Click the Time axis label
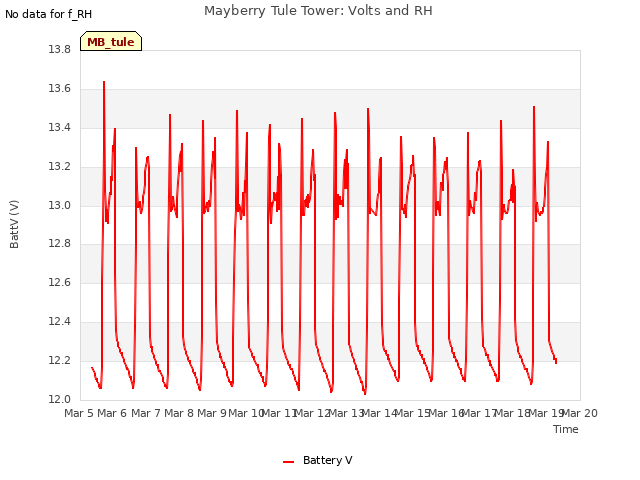 pos(566,429)
